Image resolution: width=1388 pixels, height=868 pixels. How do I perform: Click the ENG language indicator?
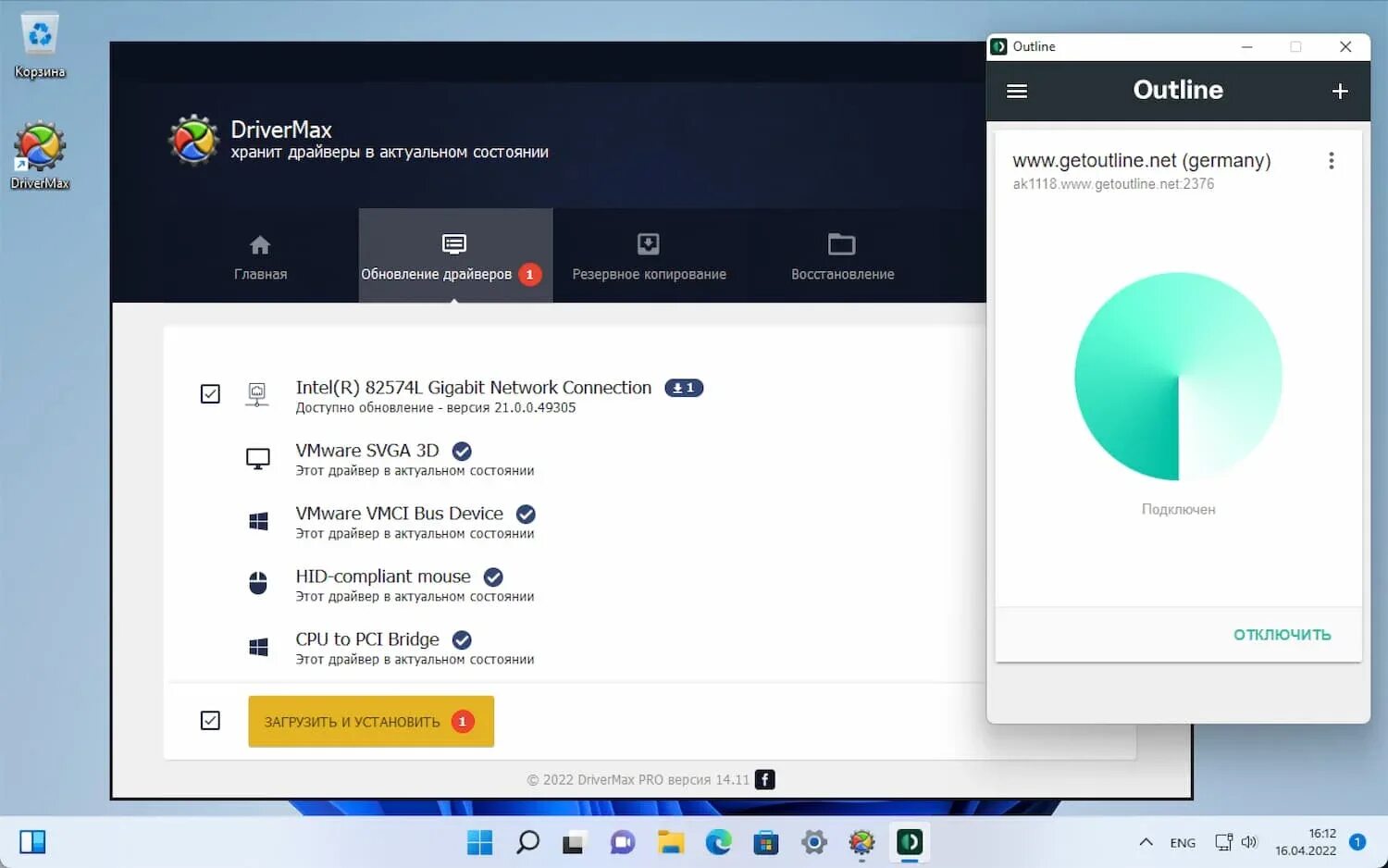pyautogui.click(x=1183, y=843)
